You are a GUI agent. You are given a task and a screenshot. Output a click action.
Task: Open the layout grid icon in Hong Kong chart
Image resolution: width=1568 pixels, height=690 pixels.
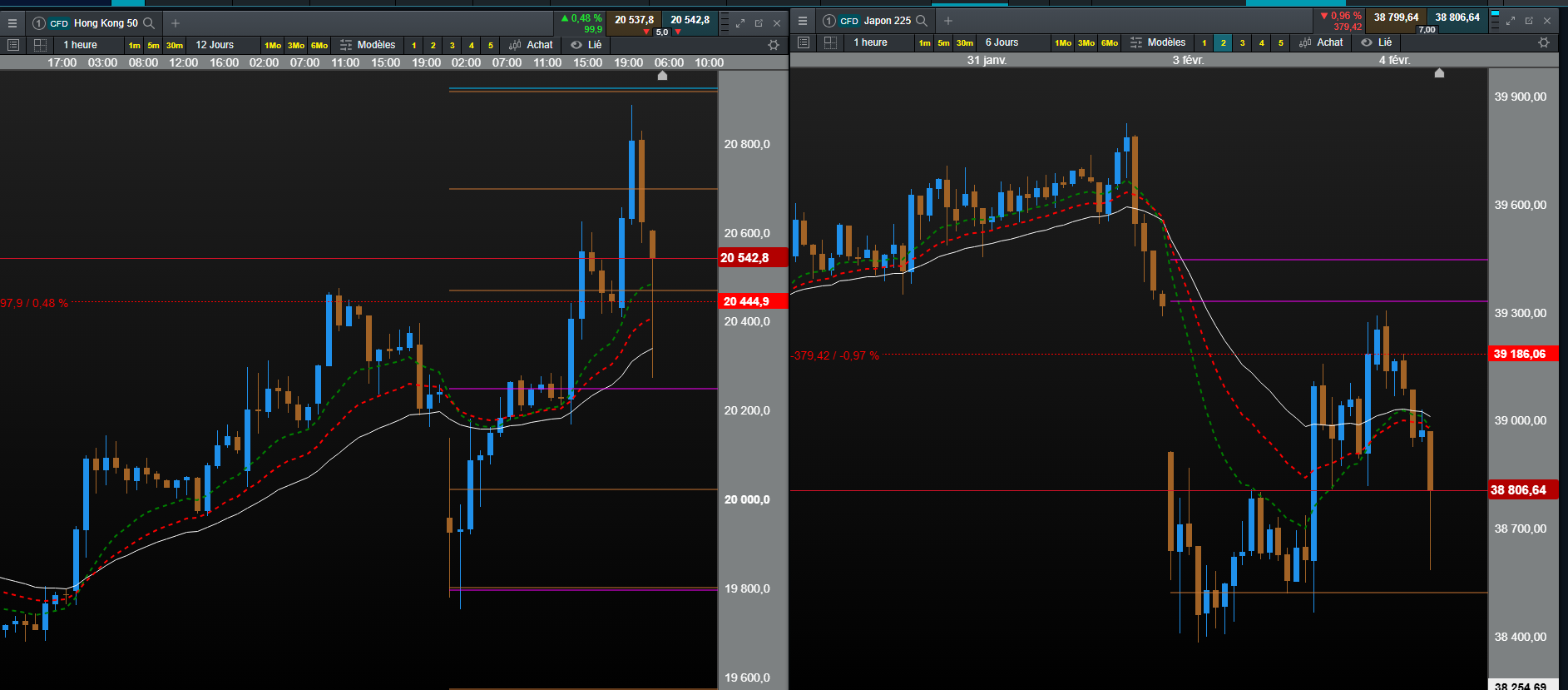(x=39, y=45)
